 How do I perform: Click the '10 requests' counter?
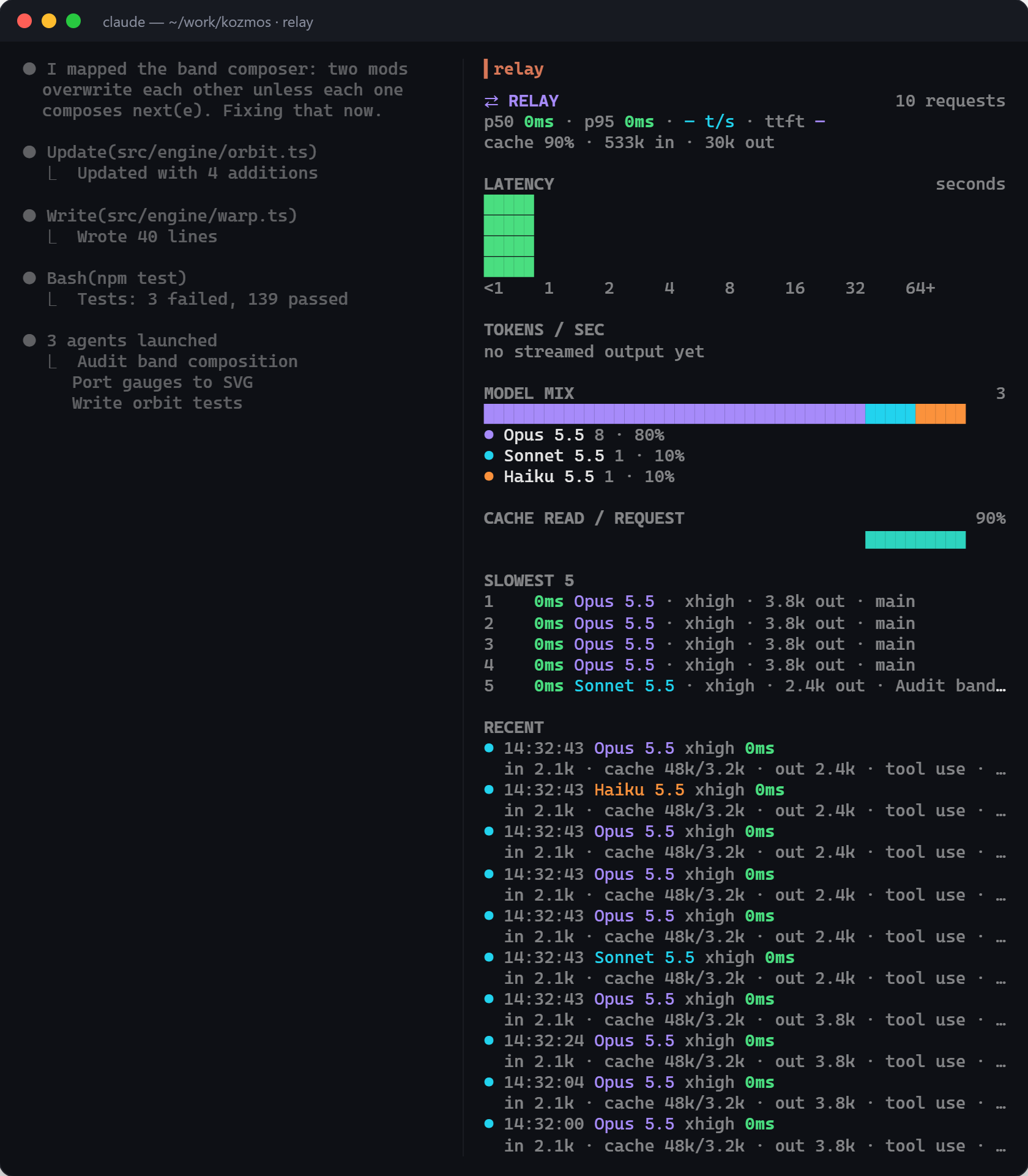[x=950, y=101]
